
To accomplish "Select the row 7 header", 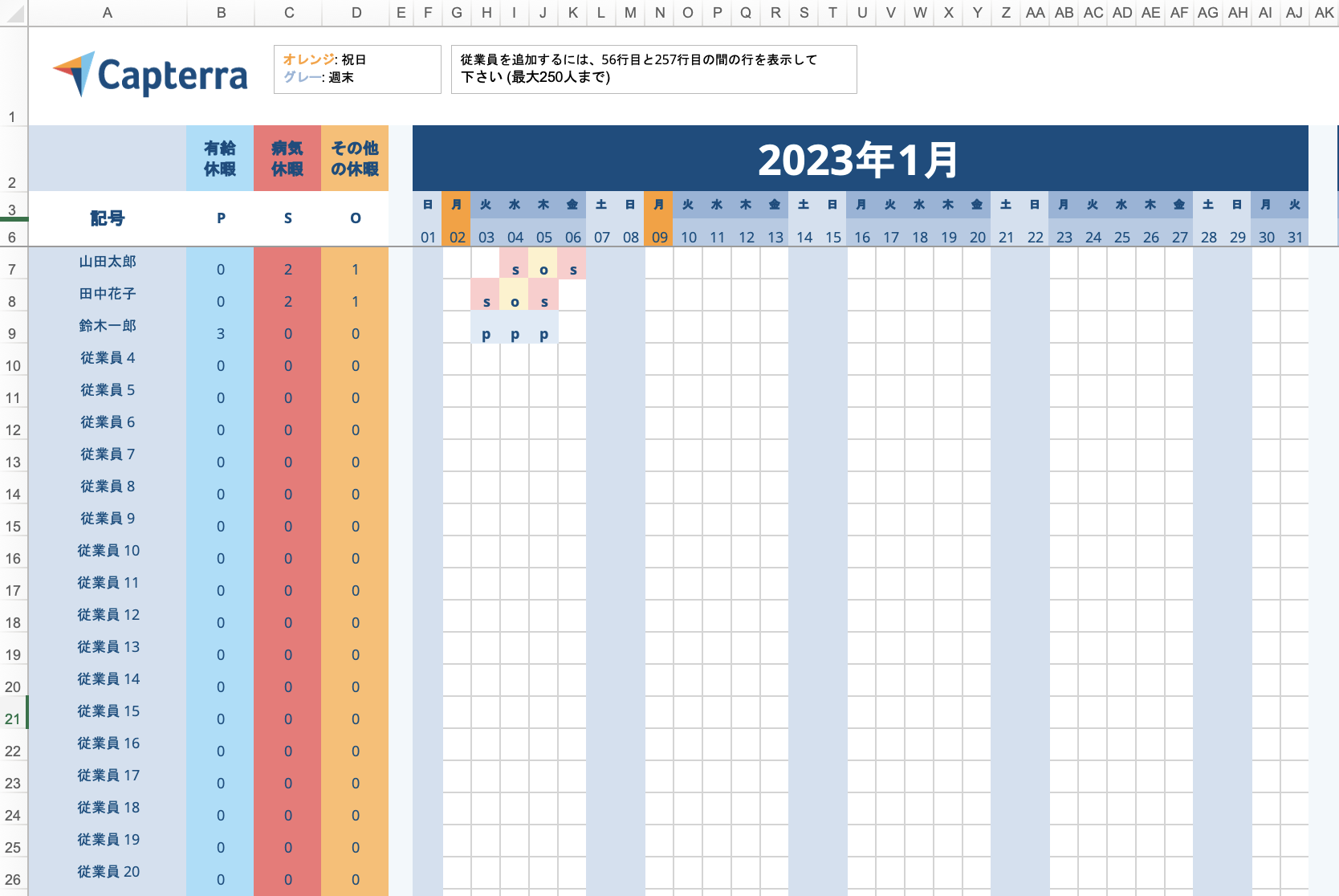I will click(13, 269).
